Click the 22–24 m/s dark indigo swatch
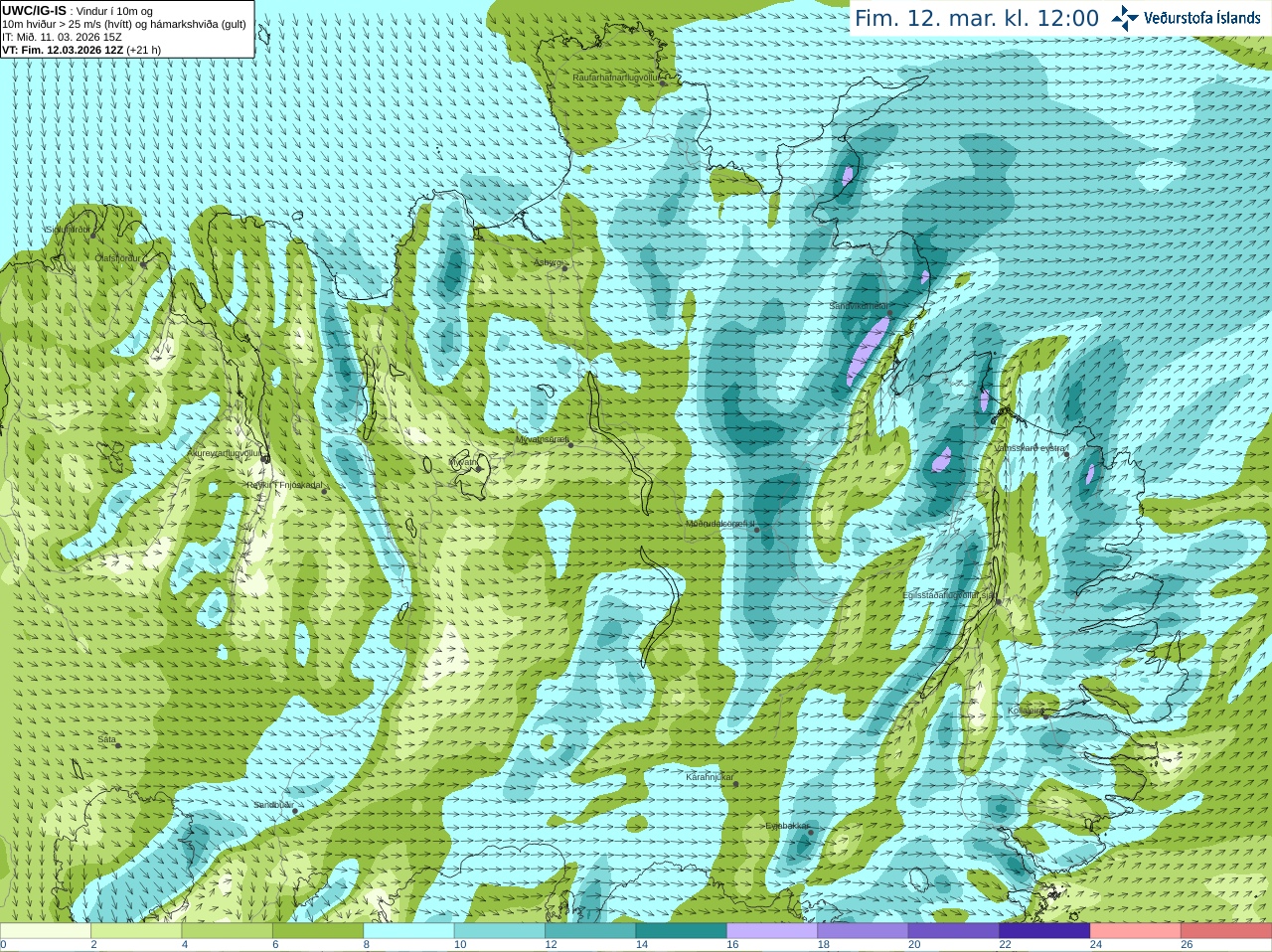1272x952 pixels. 1045,931
